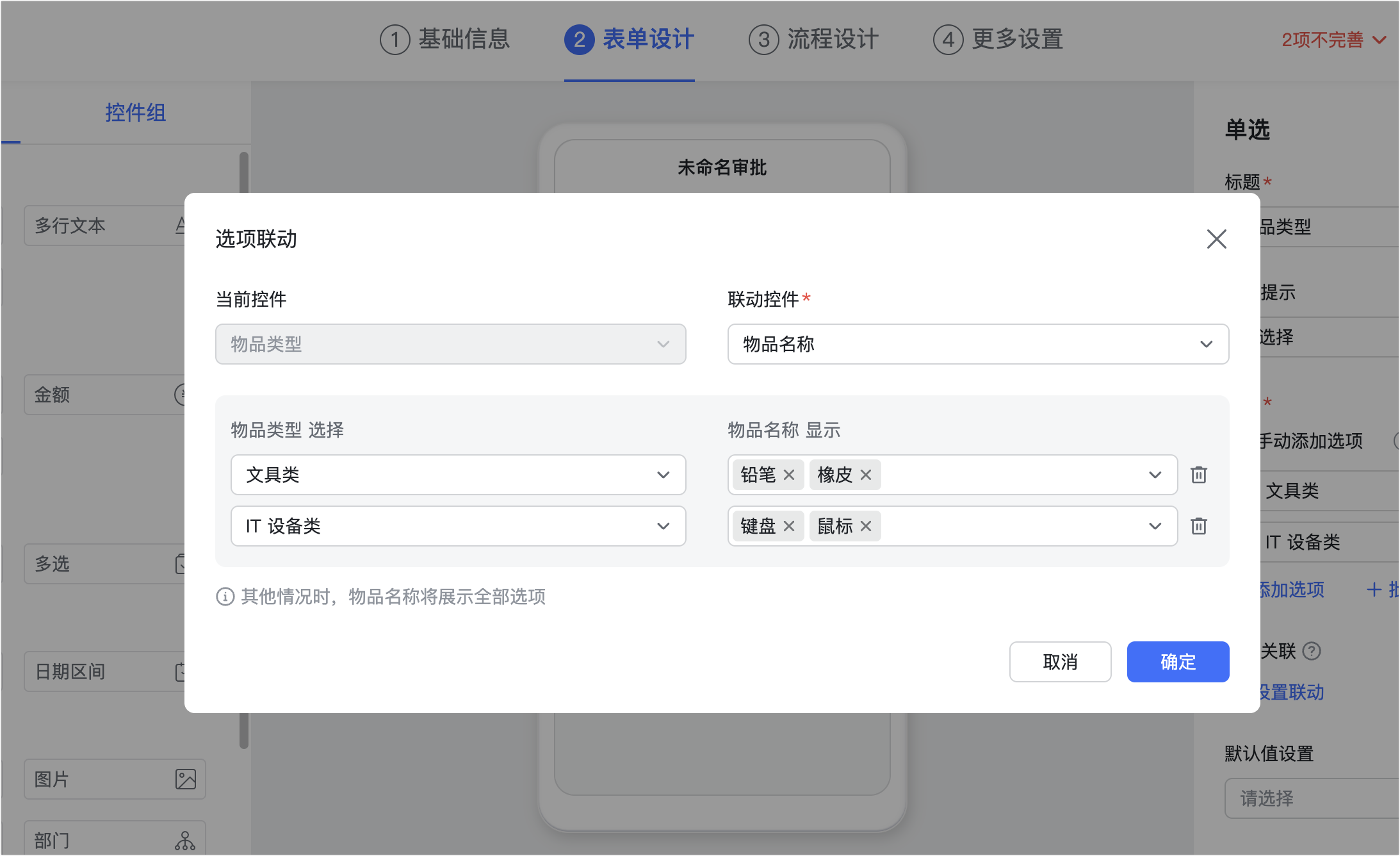Expand the IT 设备类 selection dropdown

[x=458, y=526]
